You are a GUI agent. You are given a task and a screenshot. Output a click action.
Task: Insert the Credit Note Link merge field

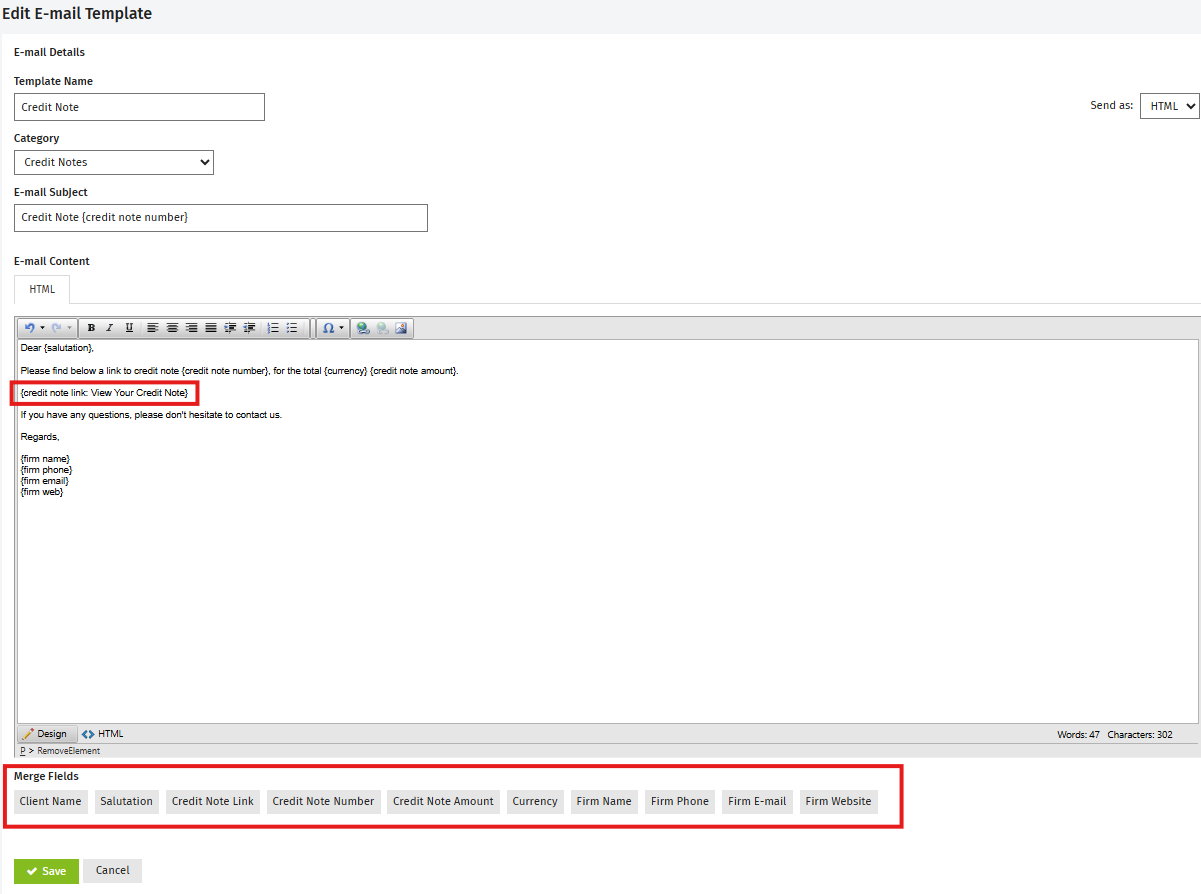[213, 801]
